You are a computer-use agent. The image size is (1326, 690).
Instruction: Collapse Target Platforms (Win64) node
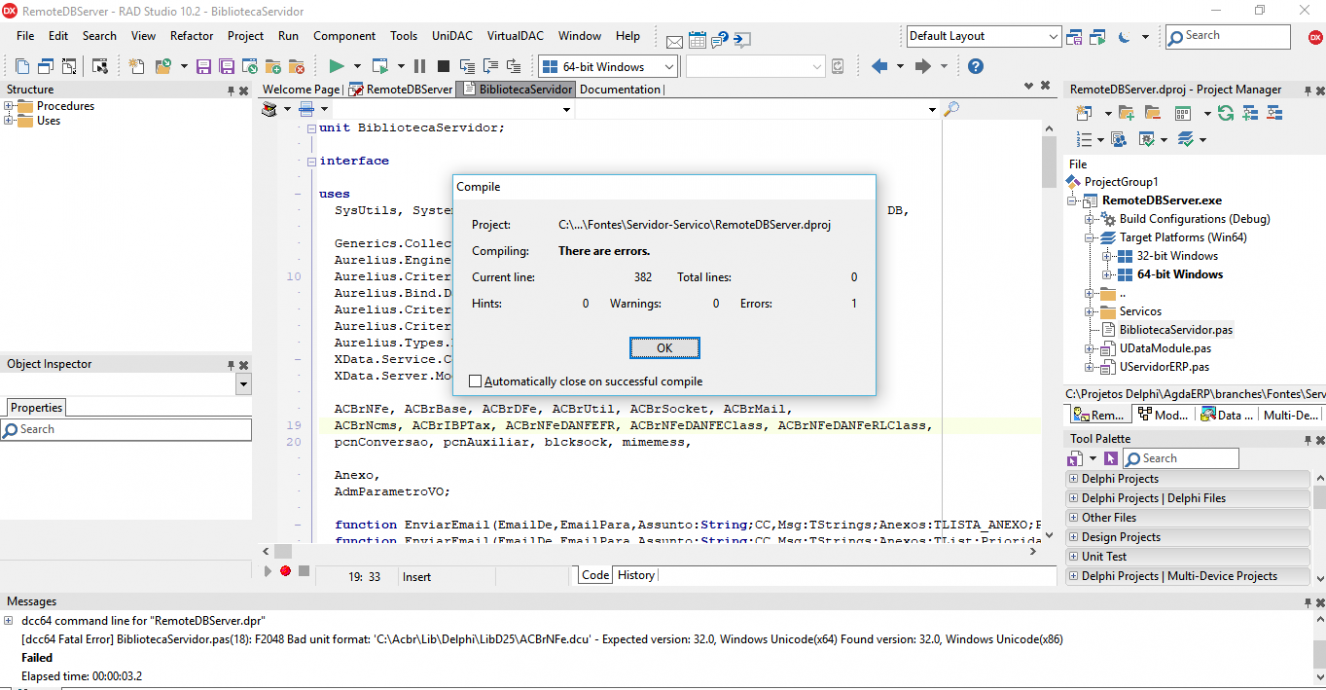(1090, 238)
